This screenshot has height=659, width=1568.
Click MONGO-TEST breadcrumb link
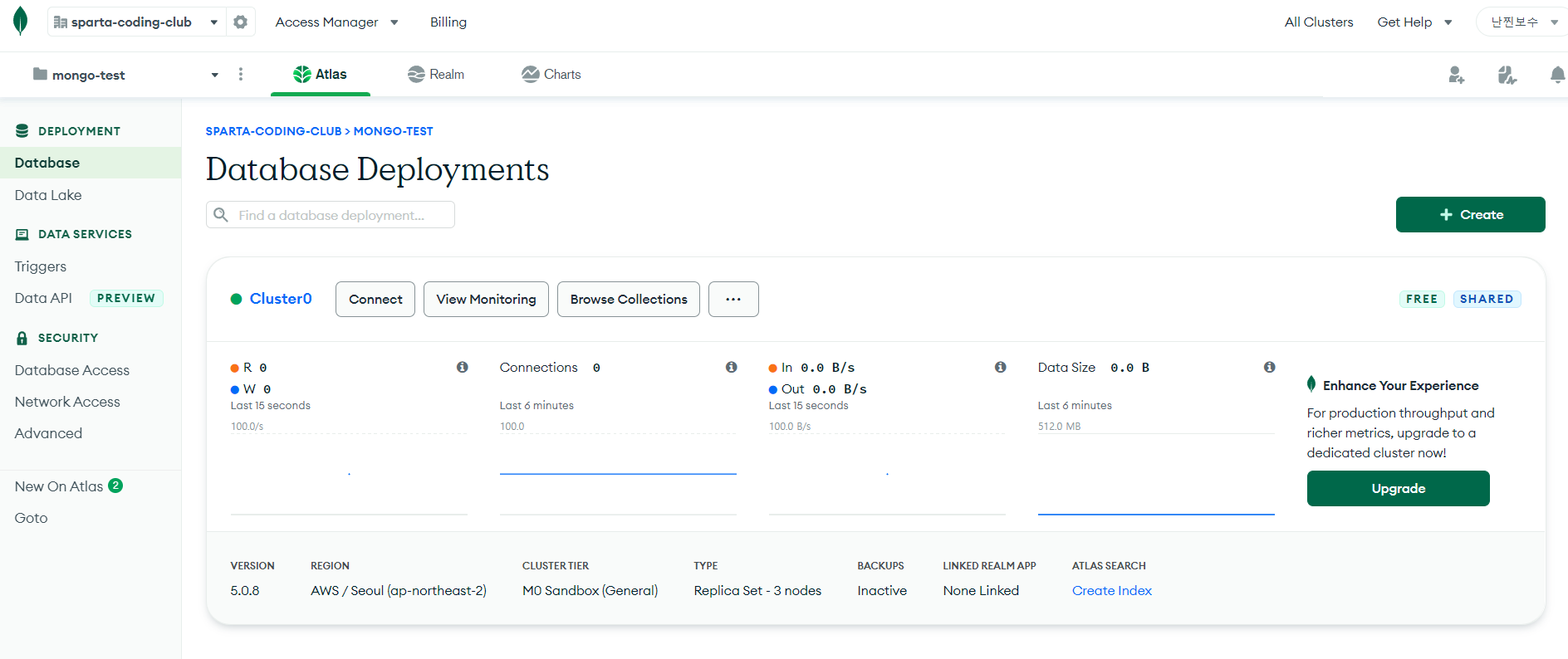coord(394,131)
